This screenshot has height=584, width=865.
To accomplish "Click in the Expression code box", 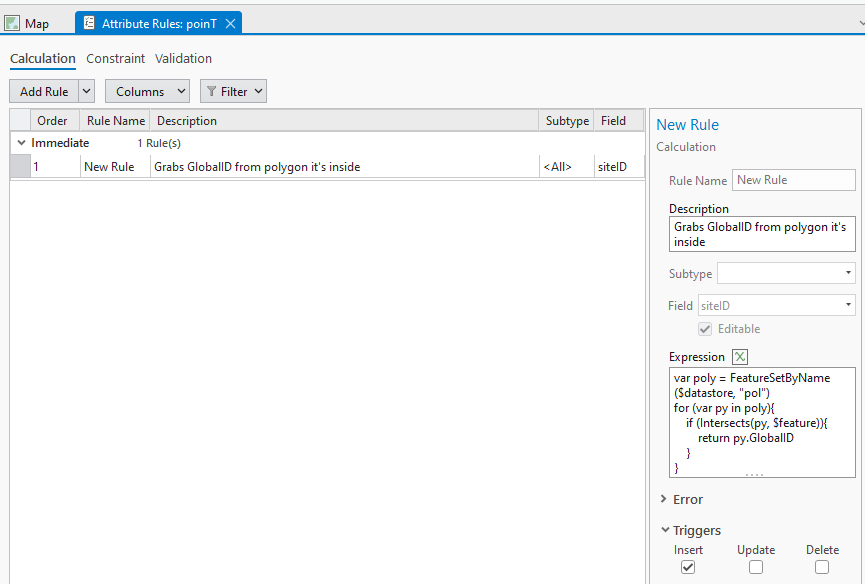I will [x=762, y=422].
